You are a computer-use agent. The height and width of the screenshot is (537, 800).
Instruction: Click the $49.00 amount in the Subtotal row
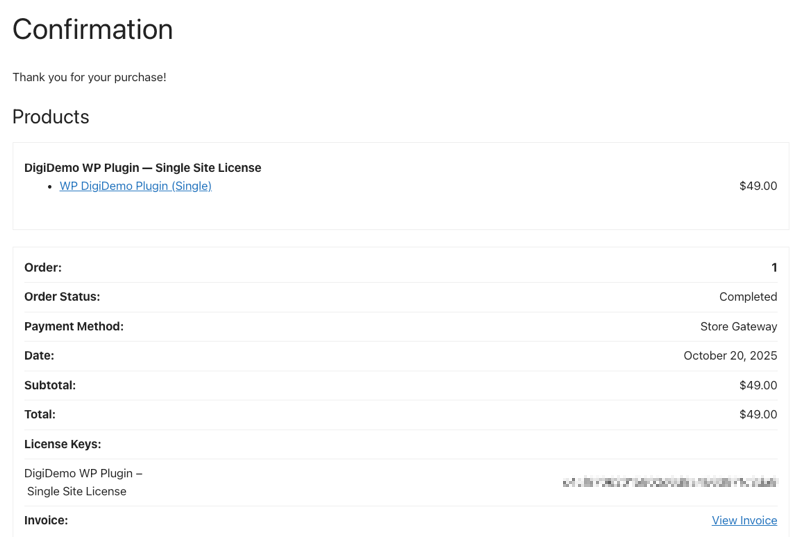click(x=757, y=385)
